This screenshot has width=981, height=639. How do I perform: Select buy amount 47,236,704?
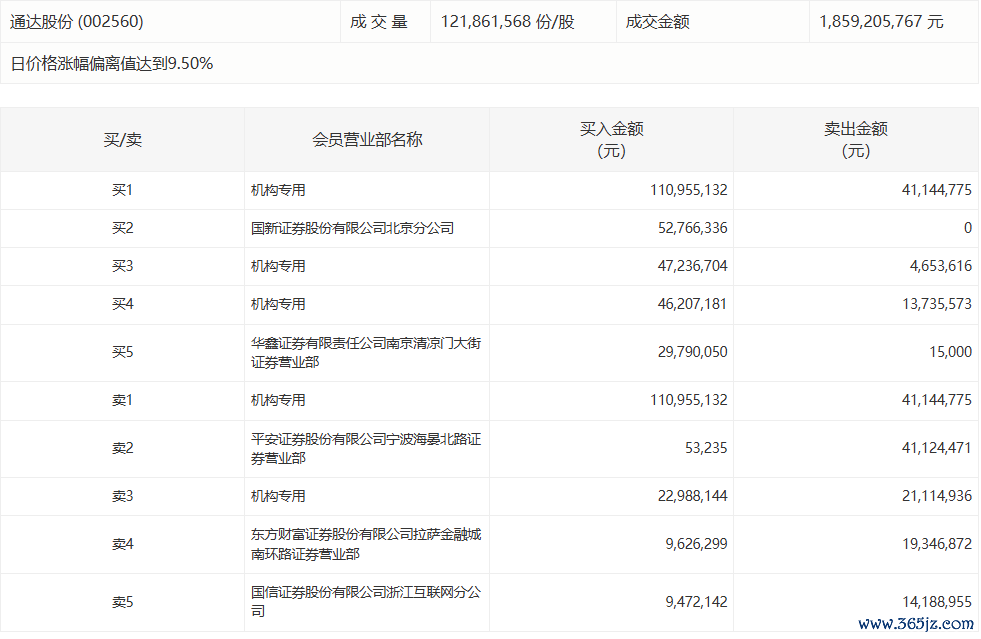coord(693,267)
